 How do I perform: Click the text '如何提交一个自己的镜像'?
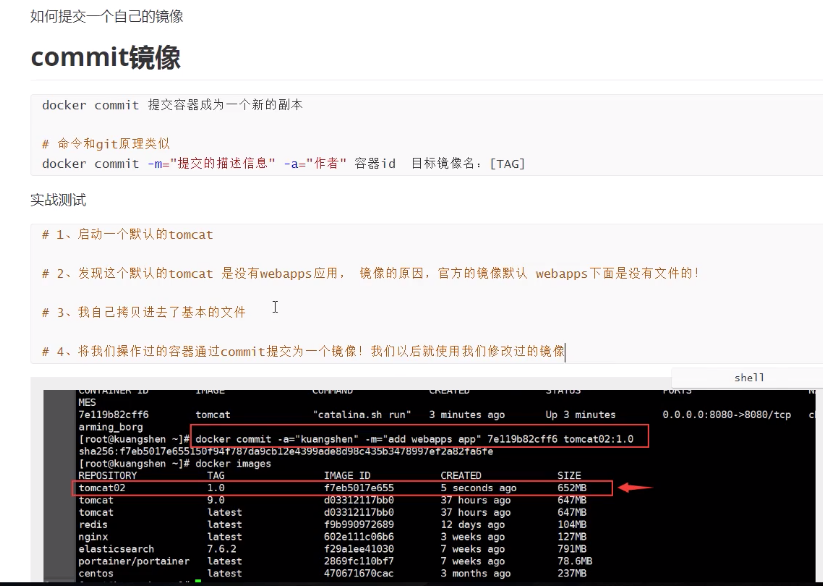(107, 16)
